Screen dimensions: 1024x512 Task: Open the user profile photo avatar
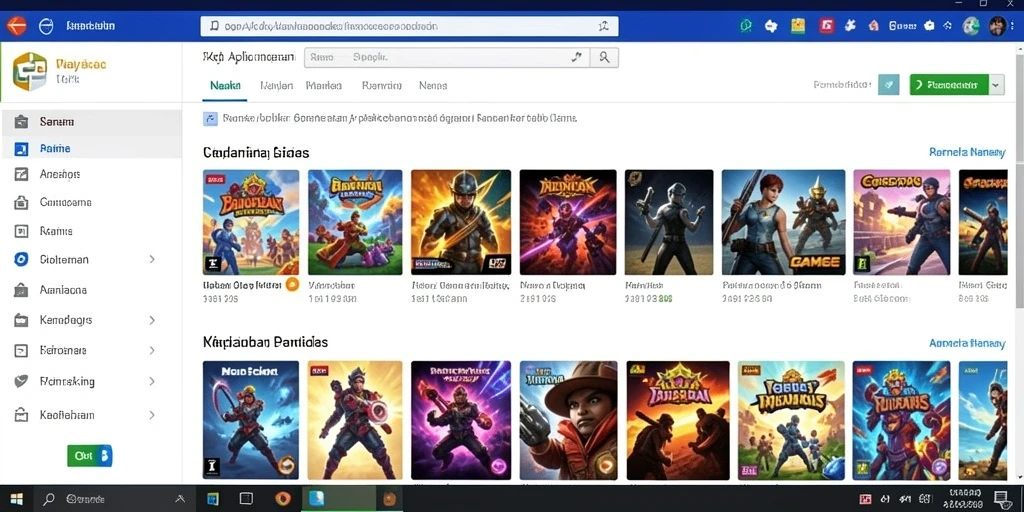pos(997,26)
